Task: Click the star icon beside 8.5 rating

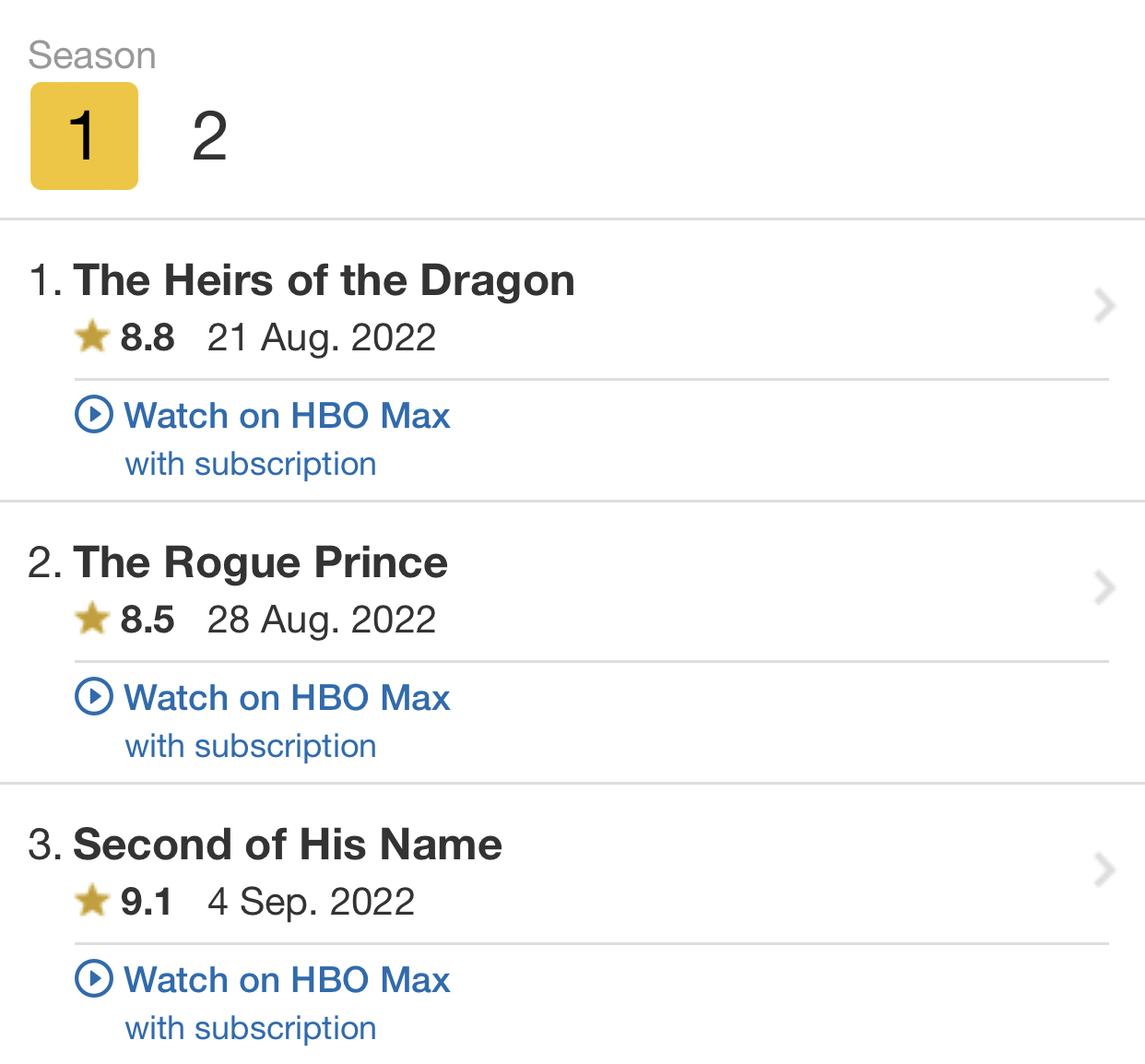Action: 92,619
